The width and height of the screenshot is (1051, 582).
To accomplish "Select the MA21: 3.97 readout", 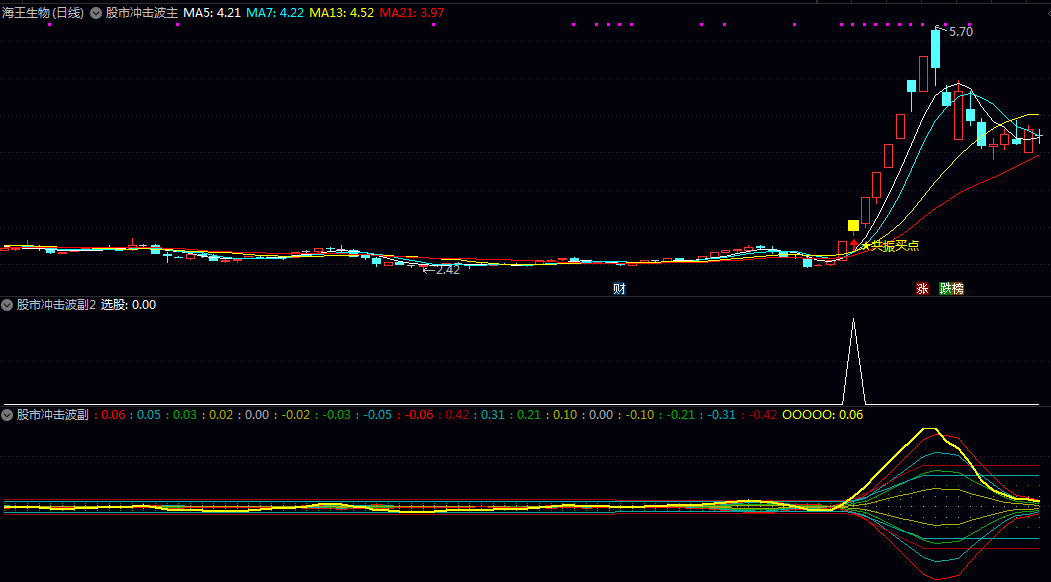I will (x=412, y=13).
